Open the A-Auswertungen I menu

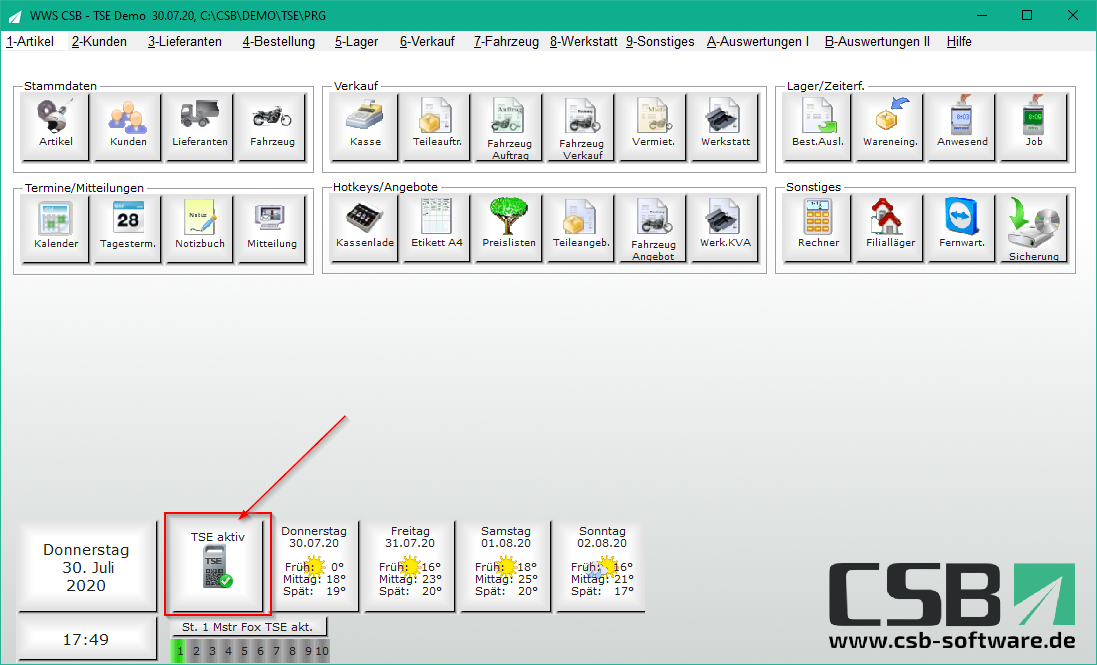point(758,41)
